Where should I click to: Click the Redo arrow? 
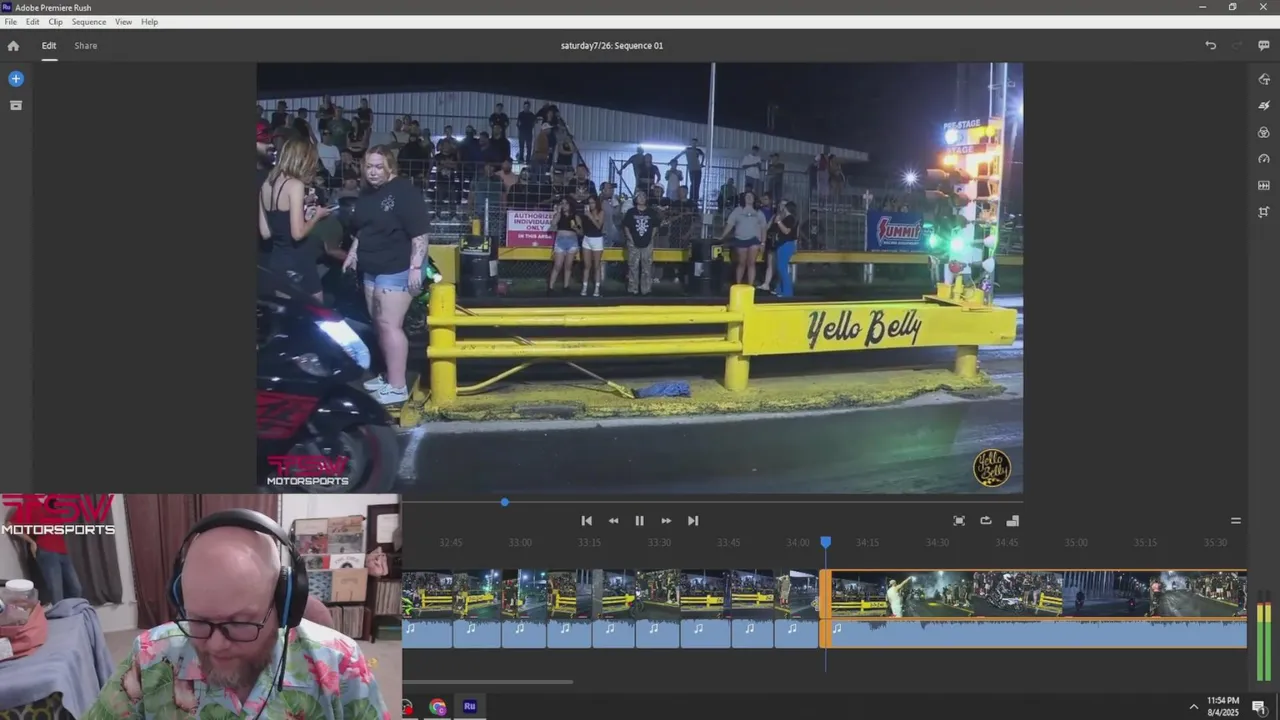[1237, 45]
